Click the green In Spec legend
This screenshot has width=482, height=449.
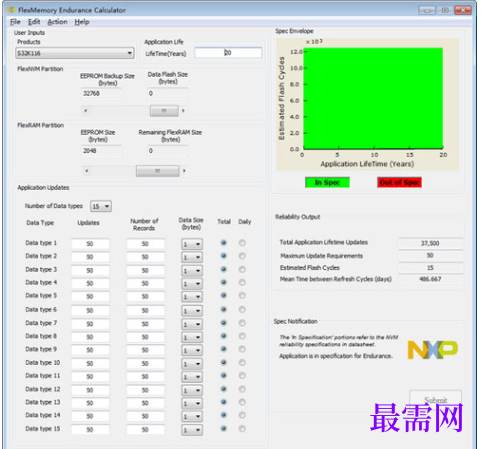tap(327, 182)
